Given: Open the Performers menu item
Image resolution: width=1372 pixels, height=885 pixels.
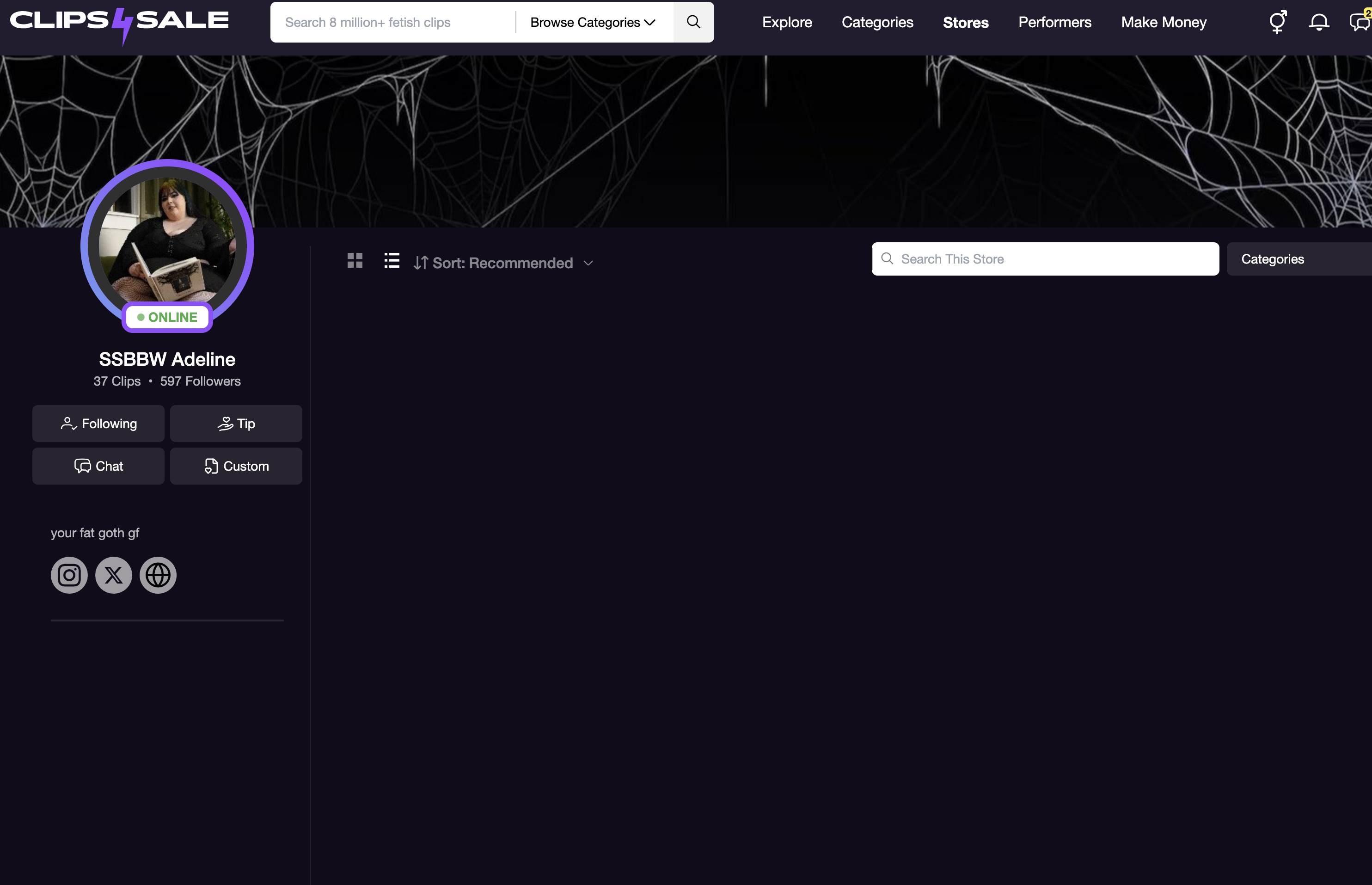Looking at the screenshot, I should (x=1054, y=22).
